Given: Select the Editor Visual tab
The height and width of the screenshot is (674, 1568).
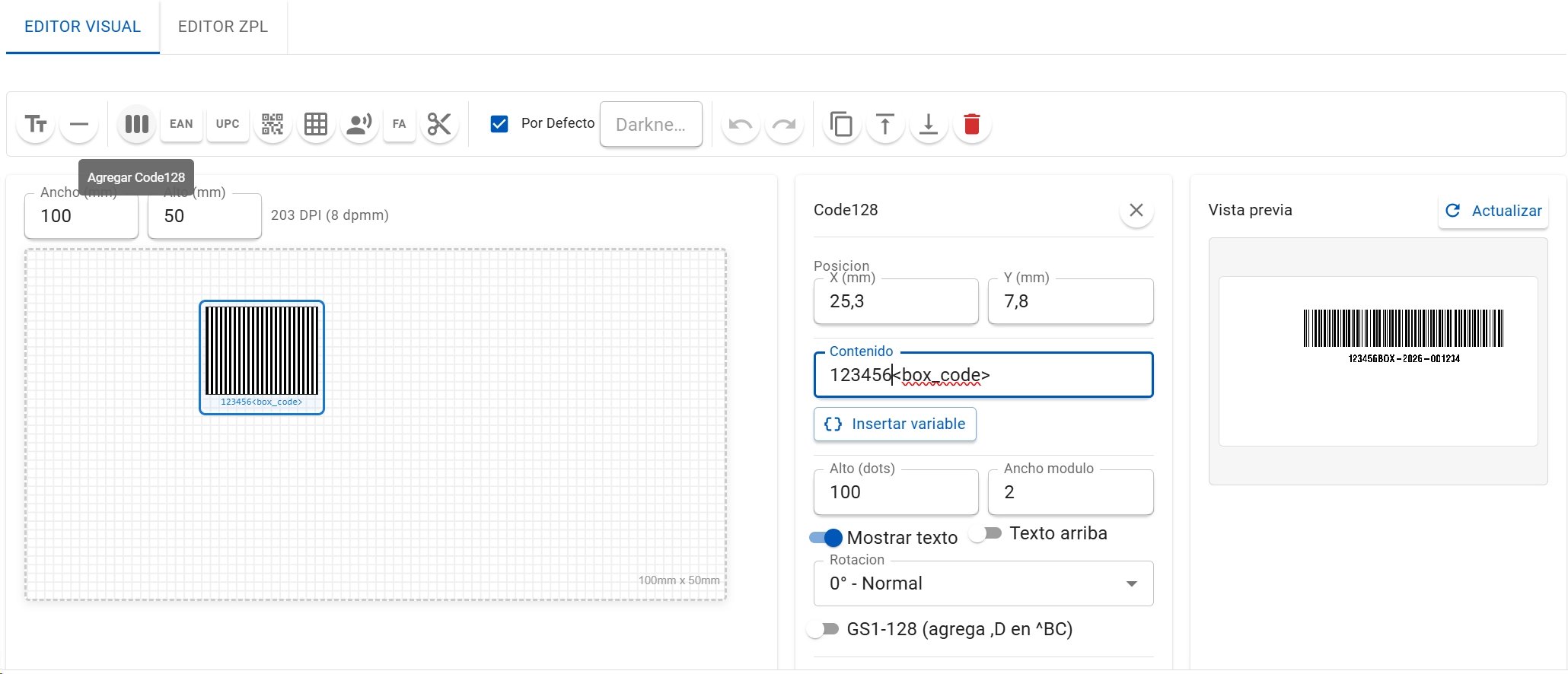Looking at the screenshot, I should pos(83,27).
